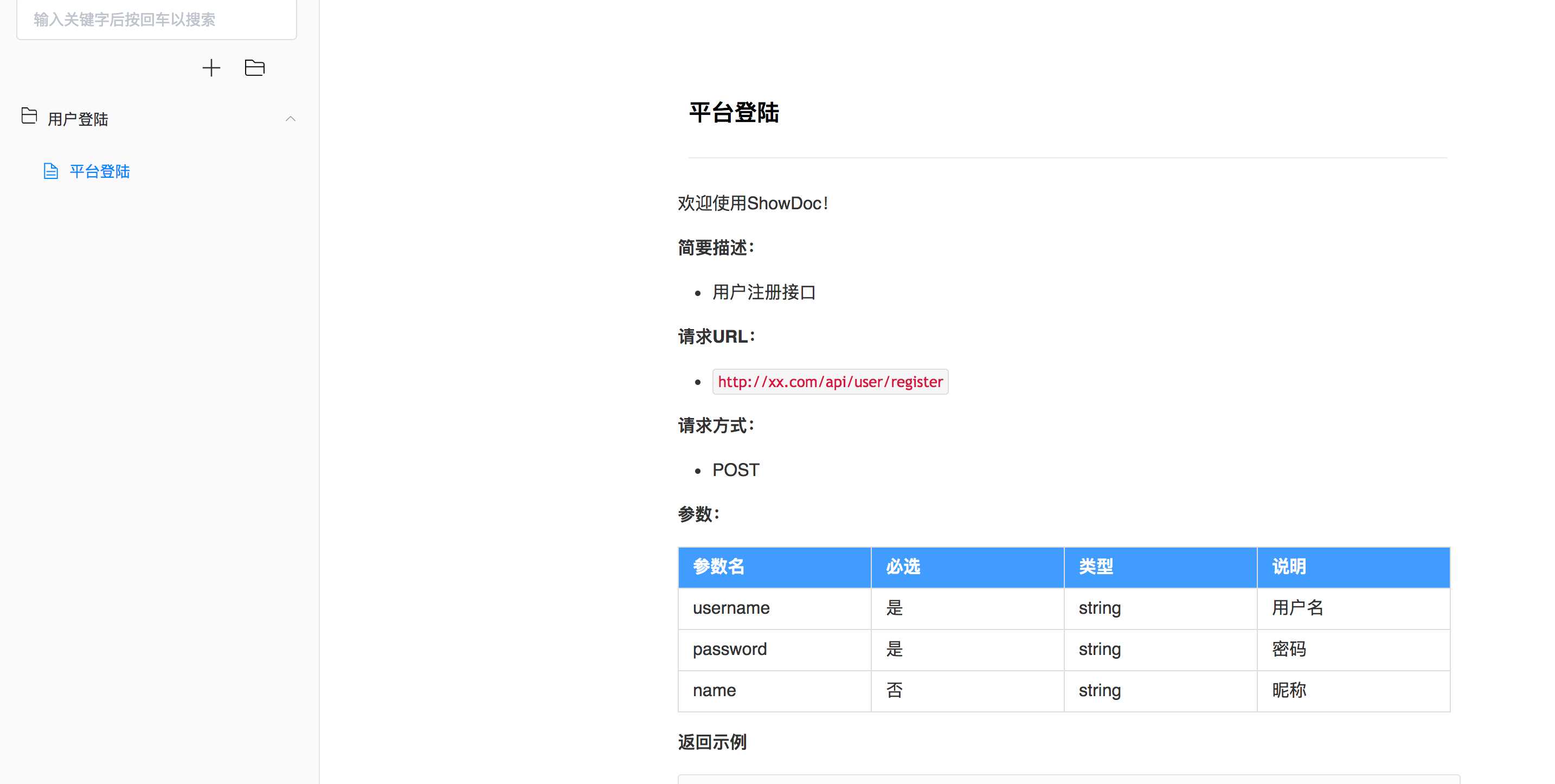This screenshot has height=784, width=1555.
Task: Click the 参数: heading above the table
Action: [698, 514]
